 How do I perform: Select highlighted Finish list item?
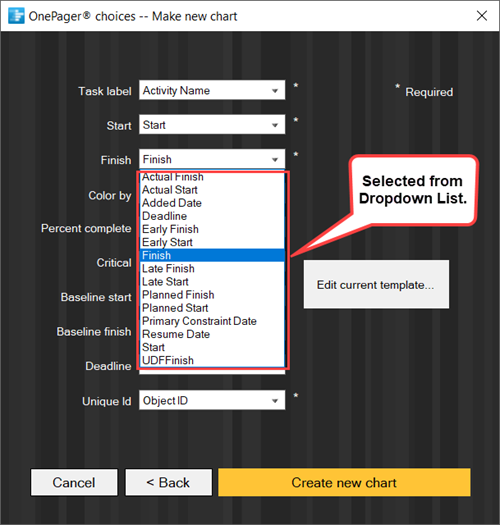coord(212,255)
